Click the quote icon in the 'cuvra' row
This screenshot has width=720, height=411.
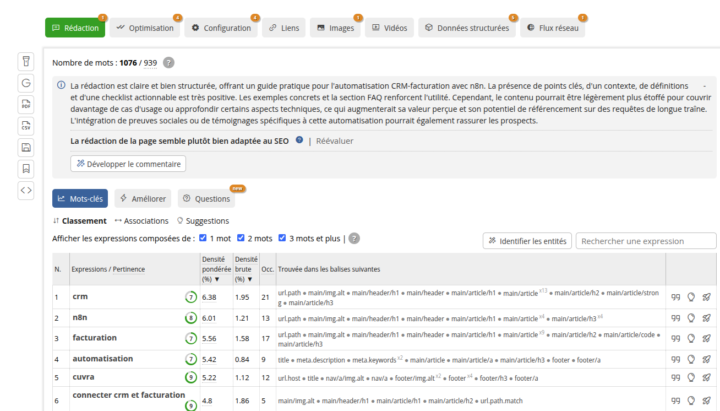(675, 377)
